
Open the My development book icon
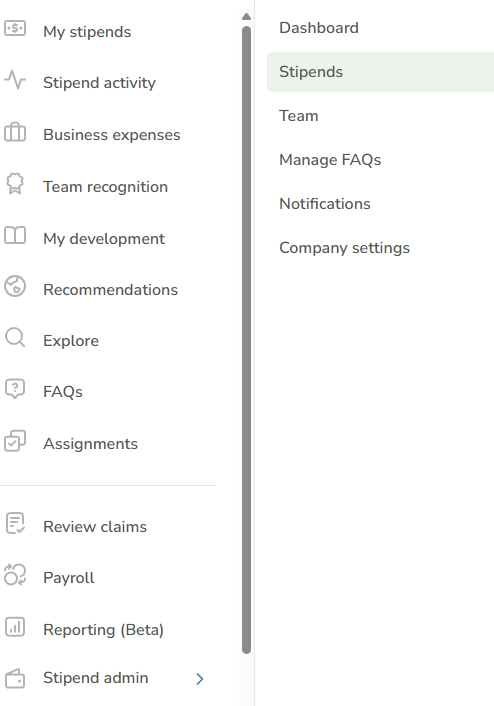[x=15, y=235]
